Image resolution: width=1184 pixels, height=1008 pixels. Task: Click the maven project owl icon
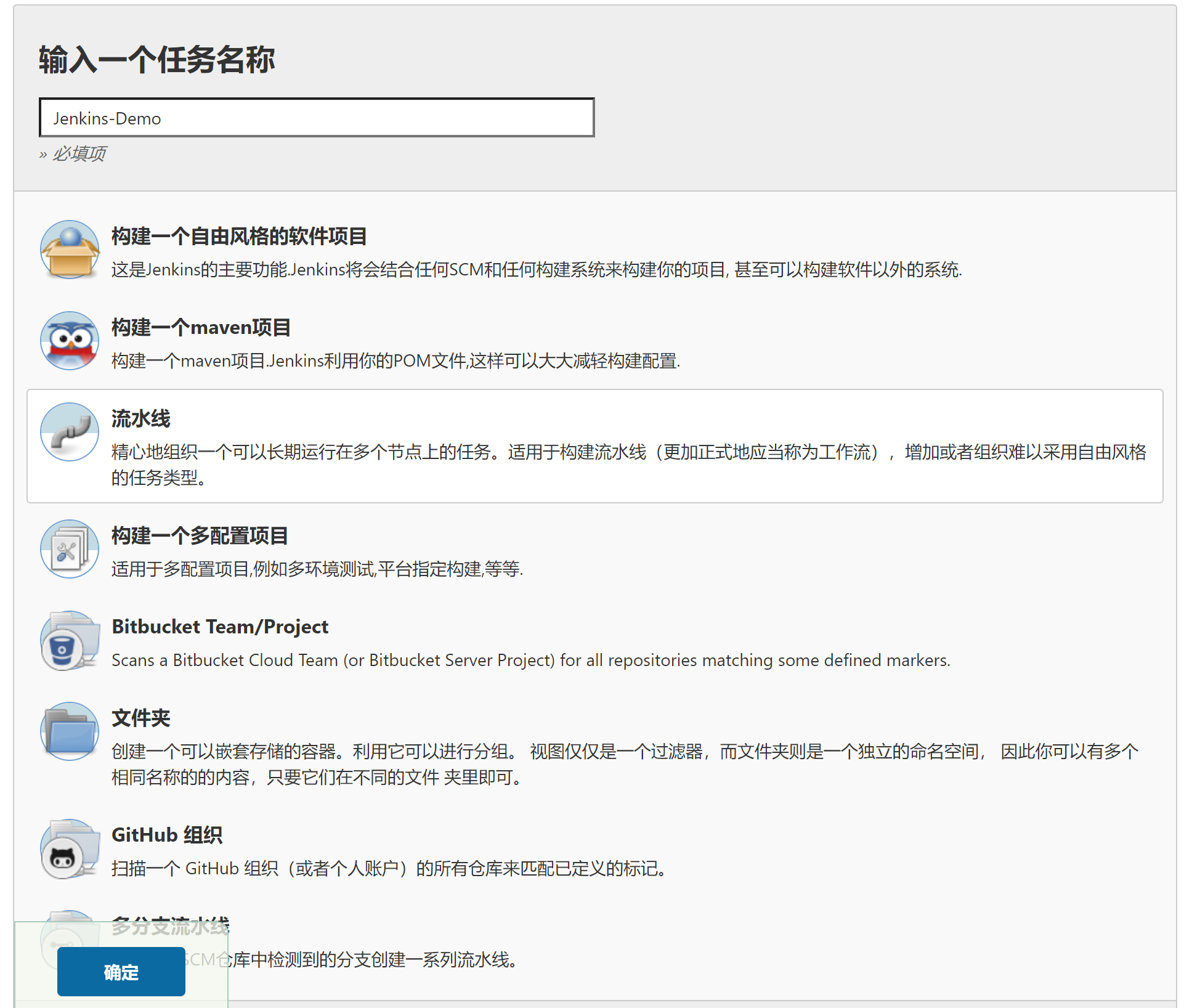coord(70,341)
